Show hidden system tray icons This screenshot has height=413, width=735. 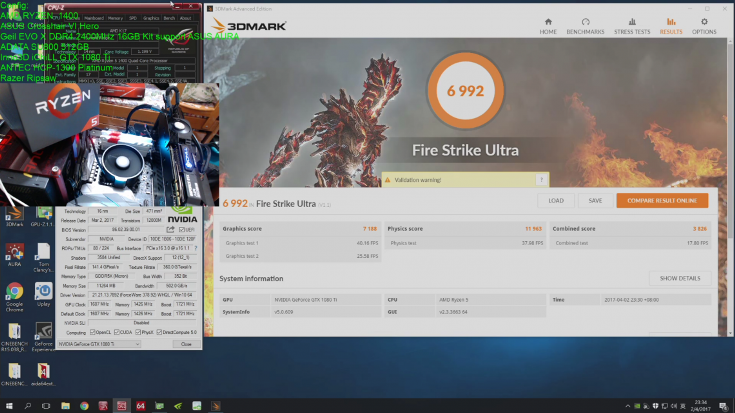[627, 406]
